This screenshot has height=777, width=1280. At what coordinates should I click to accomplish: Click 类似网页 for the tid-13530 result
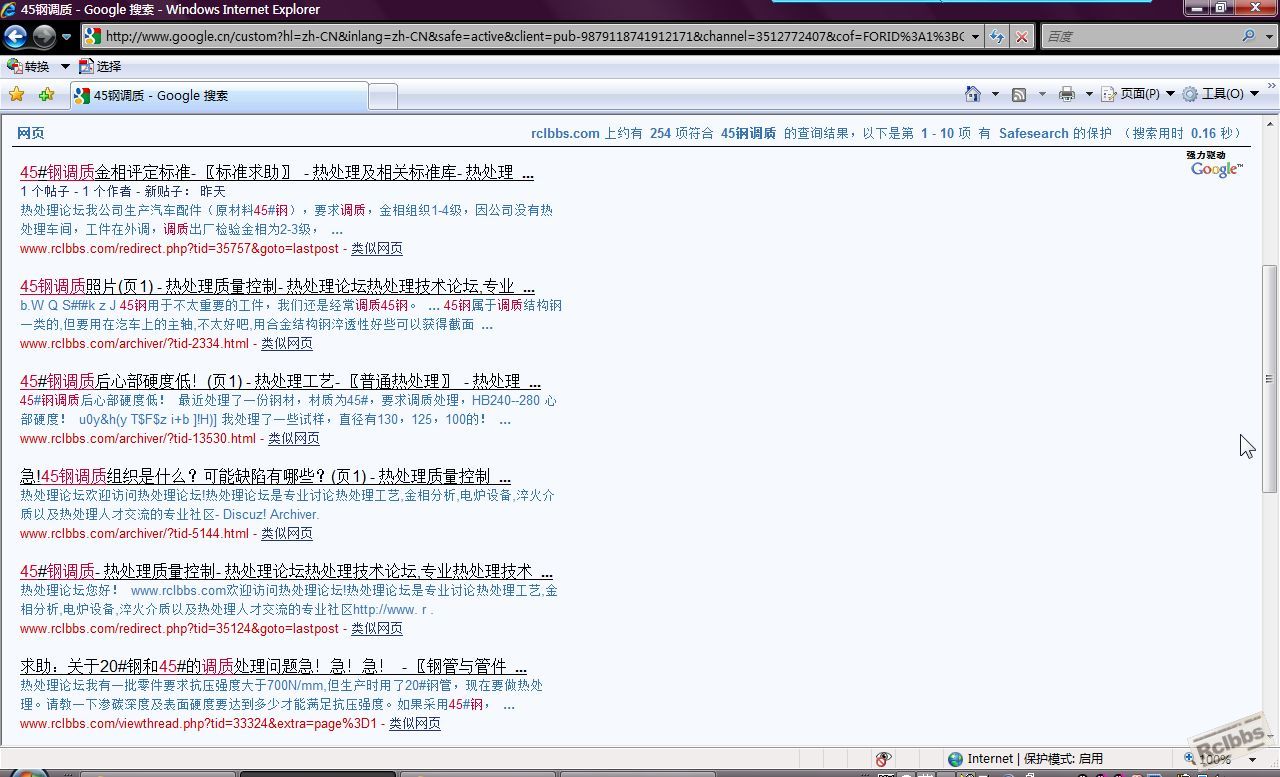294,438
